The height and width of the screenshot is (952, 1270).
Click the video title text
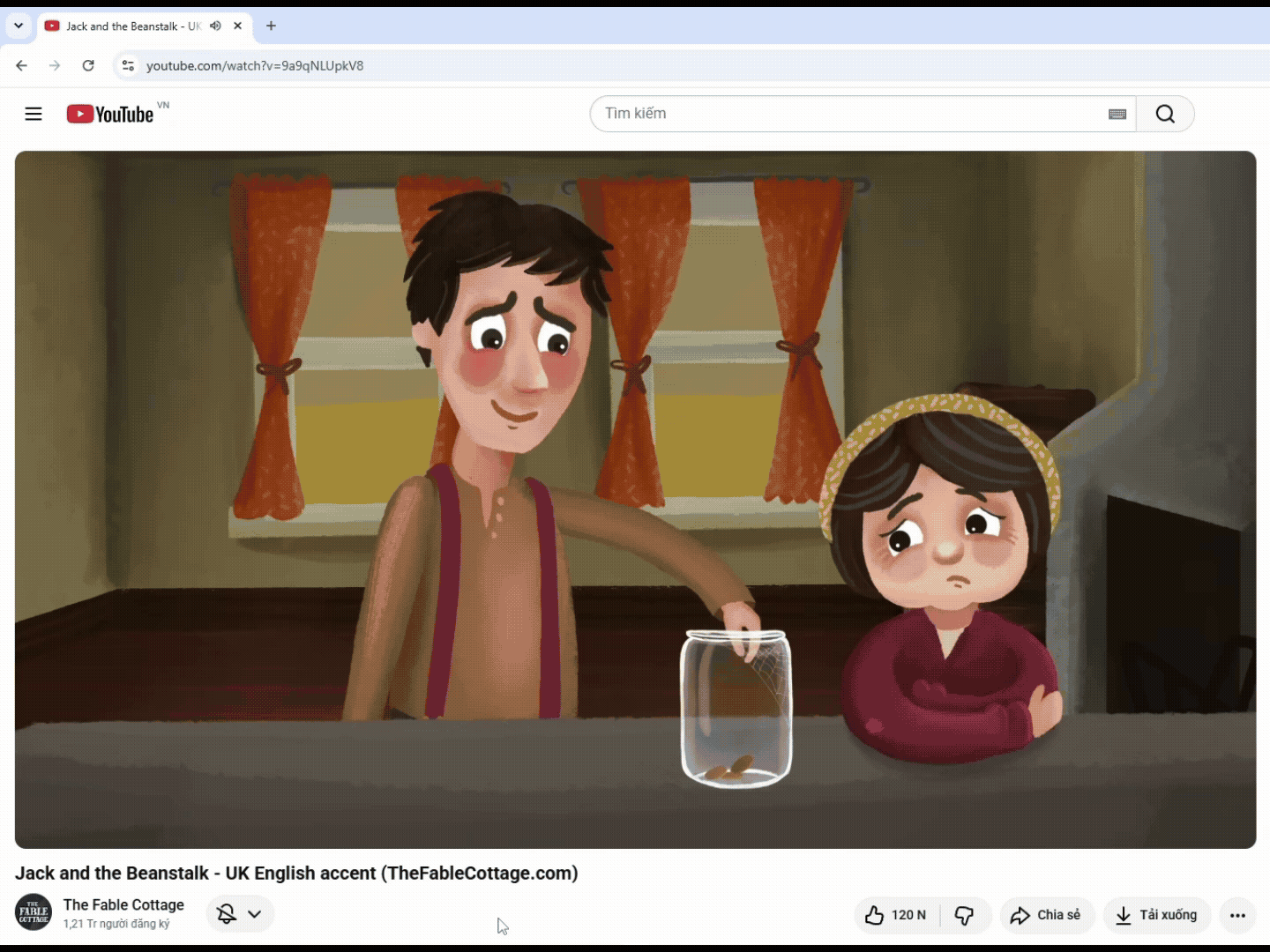point(296,873)
